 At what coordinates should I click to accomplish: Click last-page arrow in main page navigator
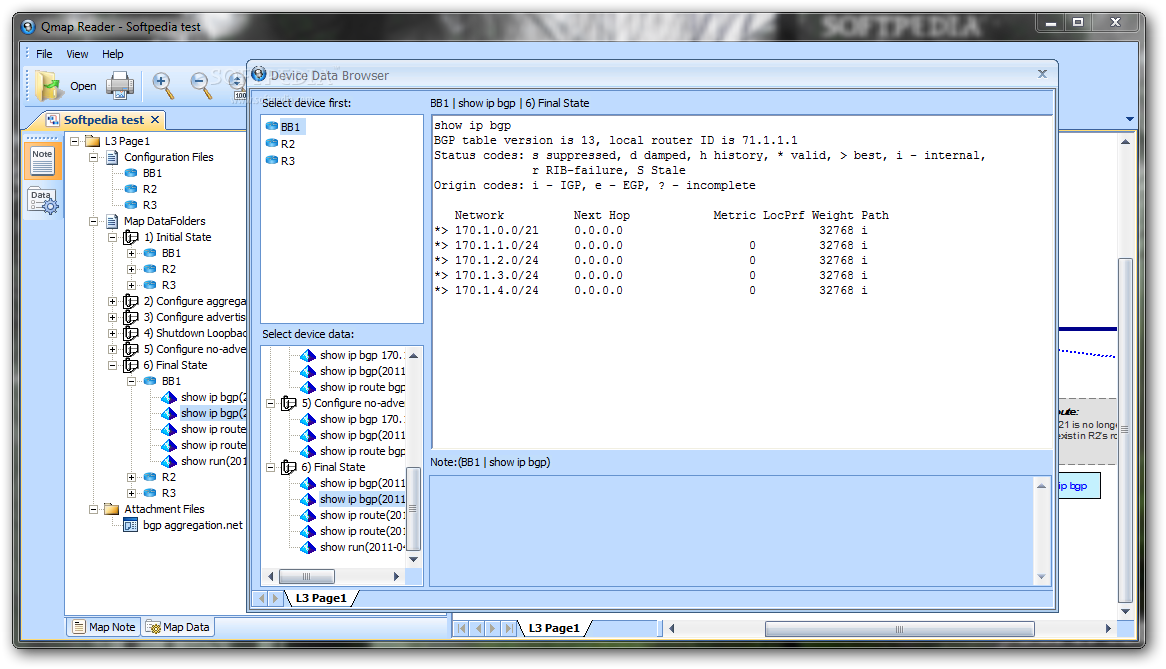[509, 628]
